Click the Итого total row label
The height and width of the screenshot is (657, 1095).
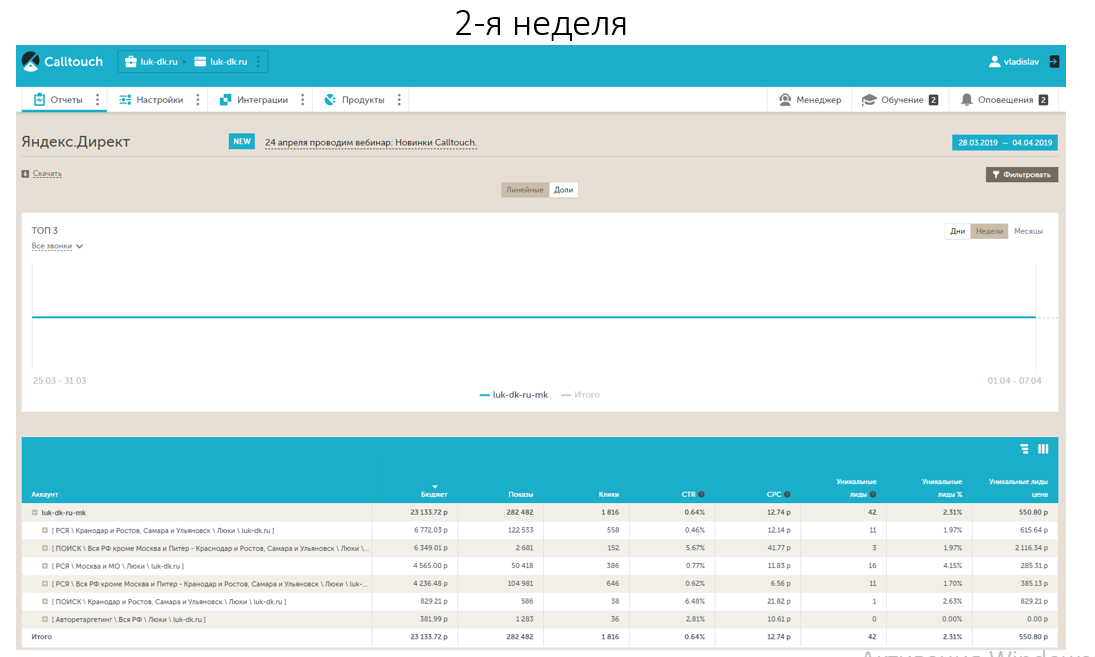(41, 637)
